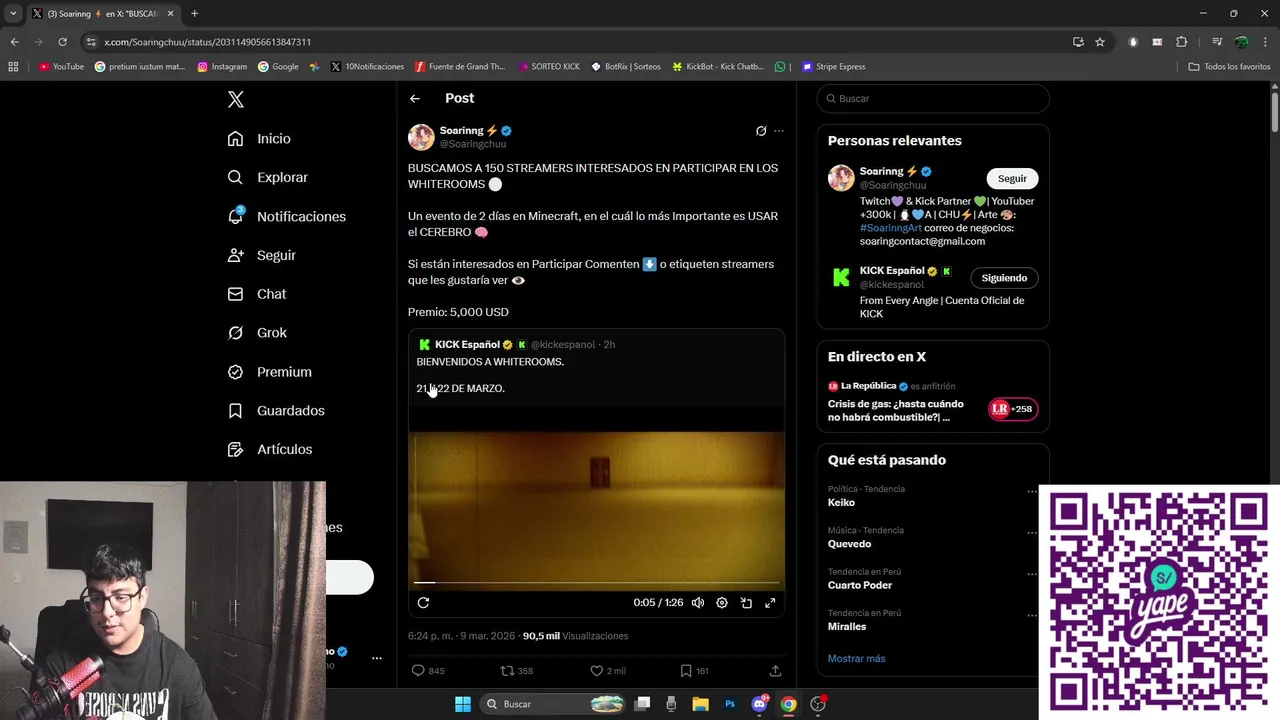
Task: Open Discord from the taskbar
Action: click(759, 704)
